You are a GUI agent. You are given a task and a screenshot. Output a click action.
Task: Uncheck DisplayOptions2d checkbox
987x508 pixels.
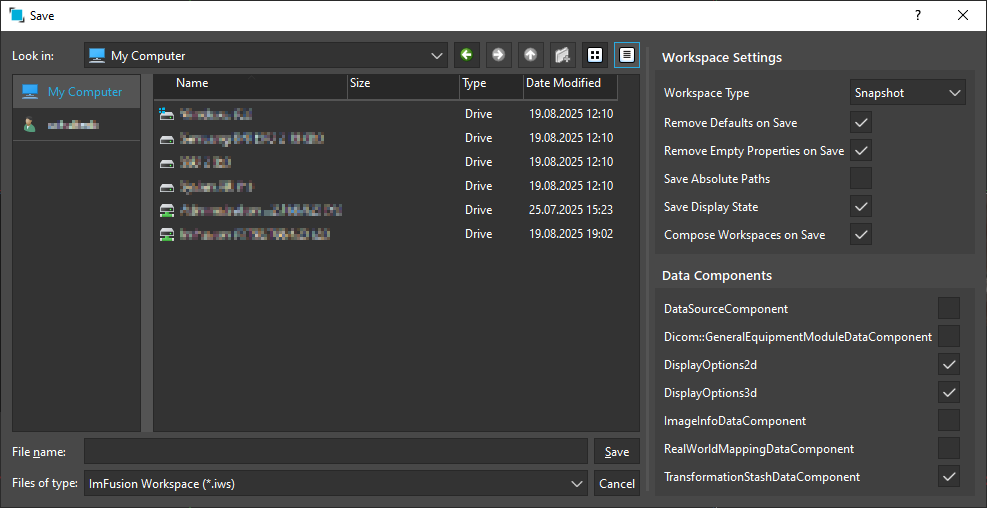949,364
